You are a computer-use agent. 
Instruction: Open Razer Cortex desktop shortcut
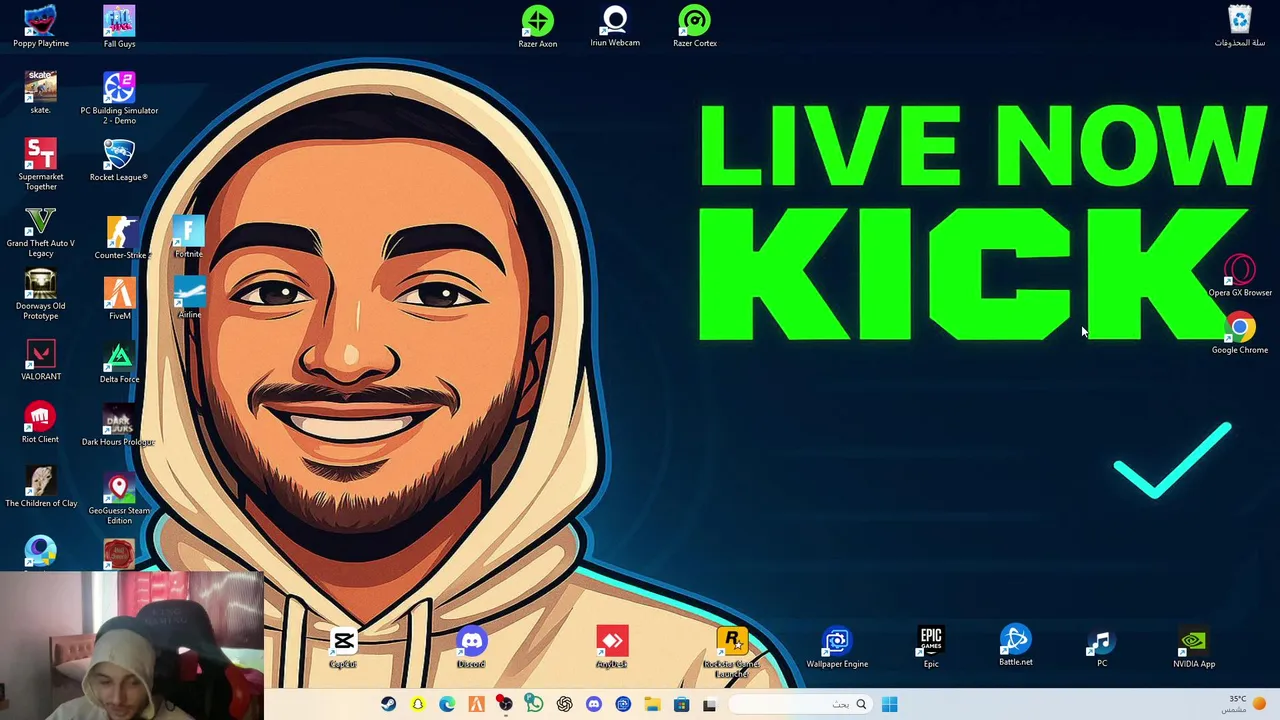694,27
